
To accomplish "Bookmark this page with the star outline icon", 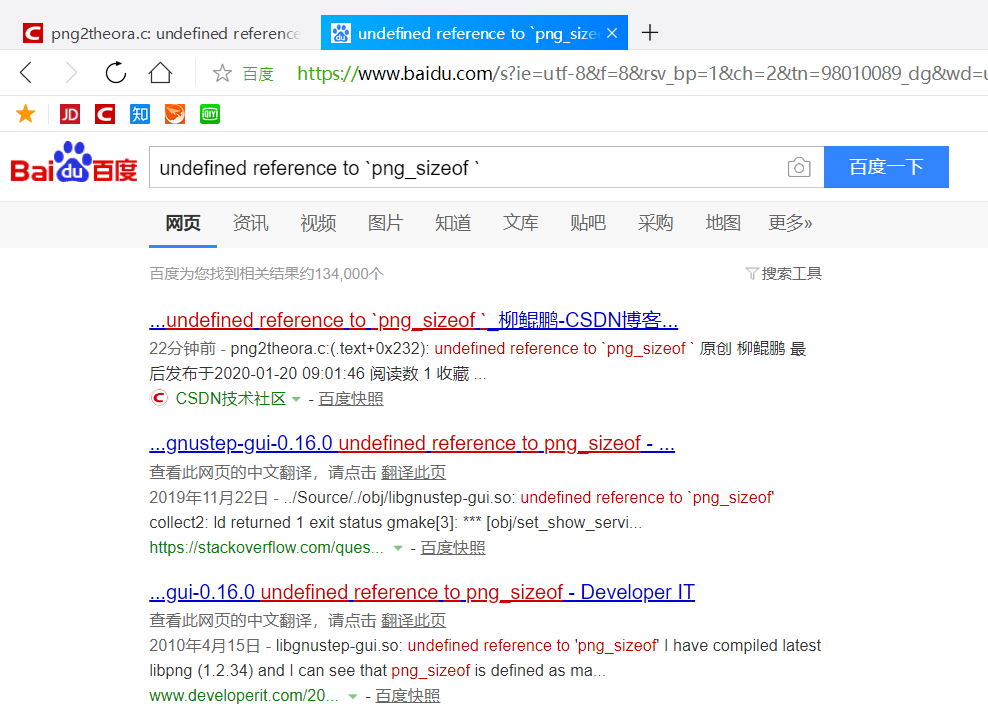I will click(222, 73).
